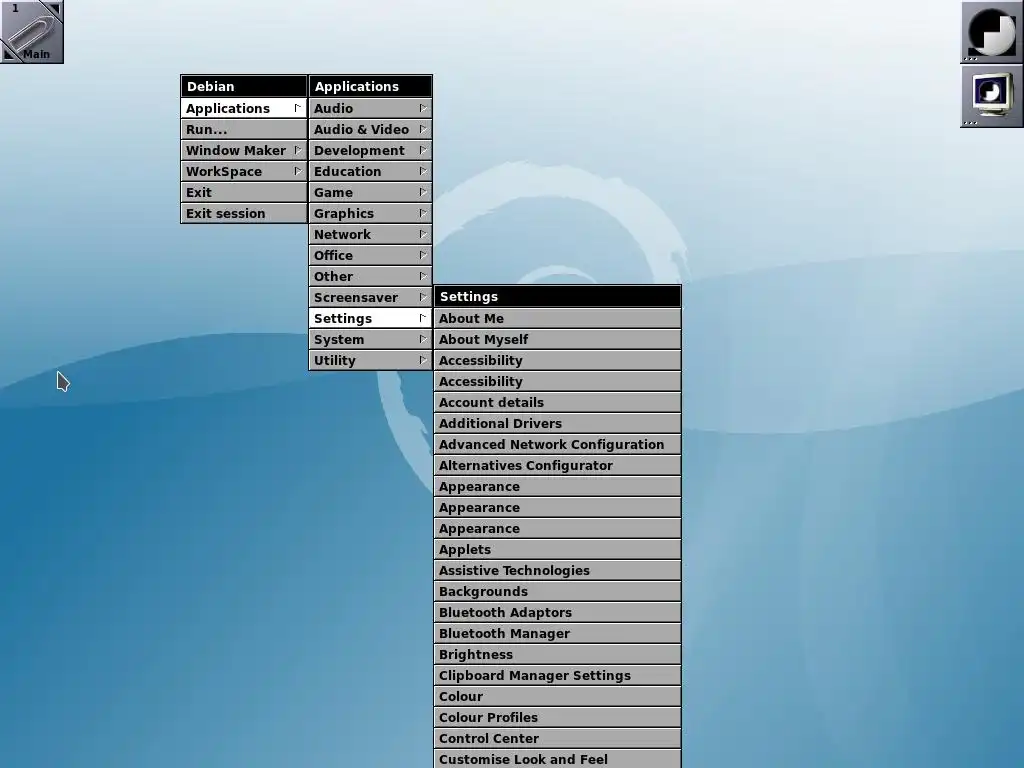1024x768 pixels.
Task: Expand the Education submenu arrow
Action: [x=423, y=171]
